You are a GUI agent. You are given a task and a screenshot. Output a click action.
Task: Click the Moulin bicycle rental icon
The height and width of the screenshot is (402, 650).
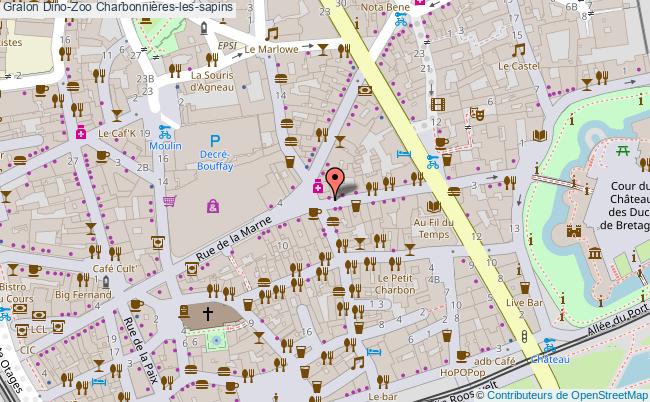[x=166, y=131]
